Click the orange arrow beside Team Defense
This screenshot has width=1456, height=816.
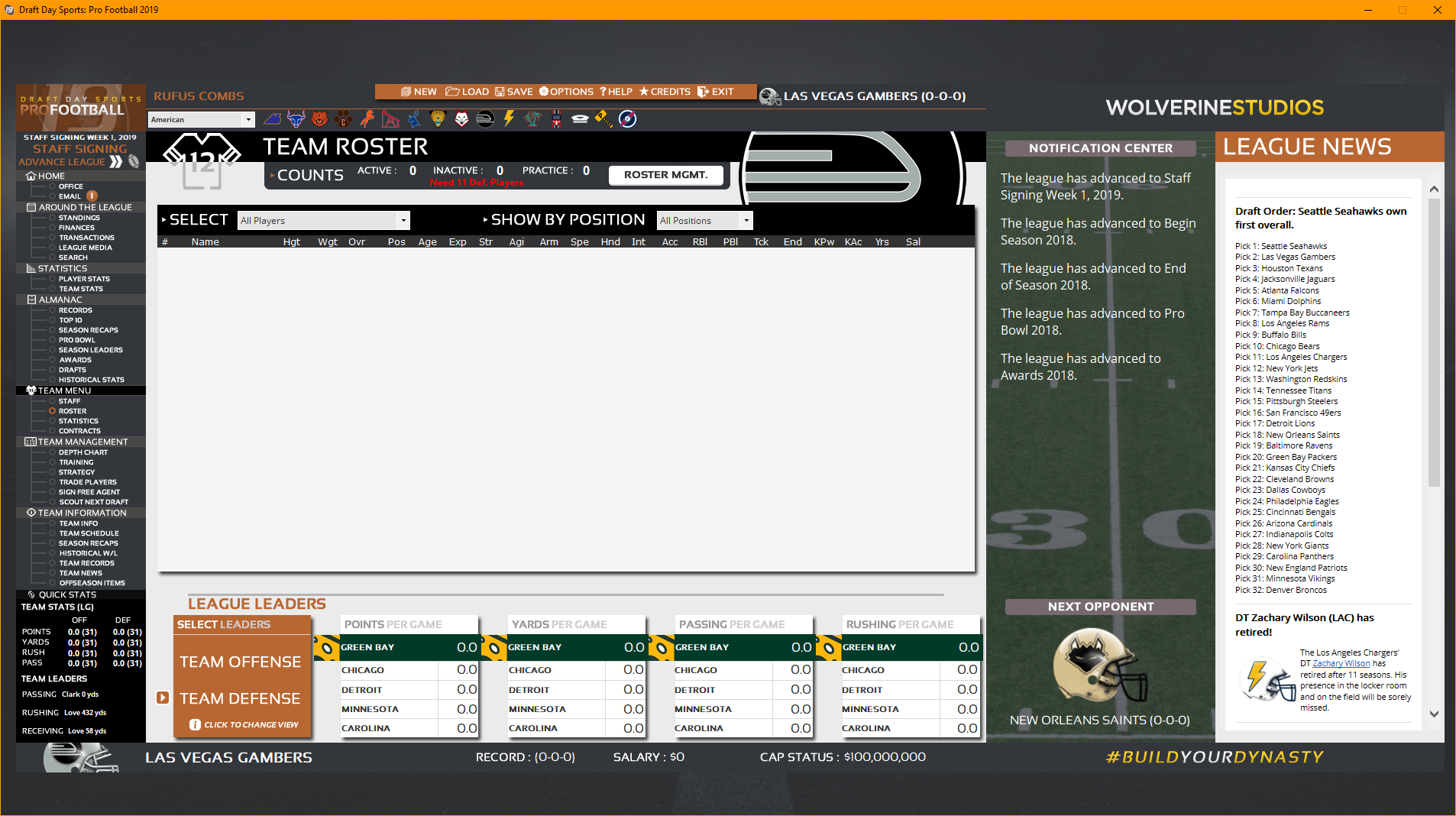[163, 698]
